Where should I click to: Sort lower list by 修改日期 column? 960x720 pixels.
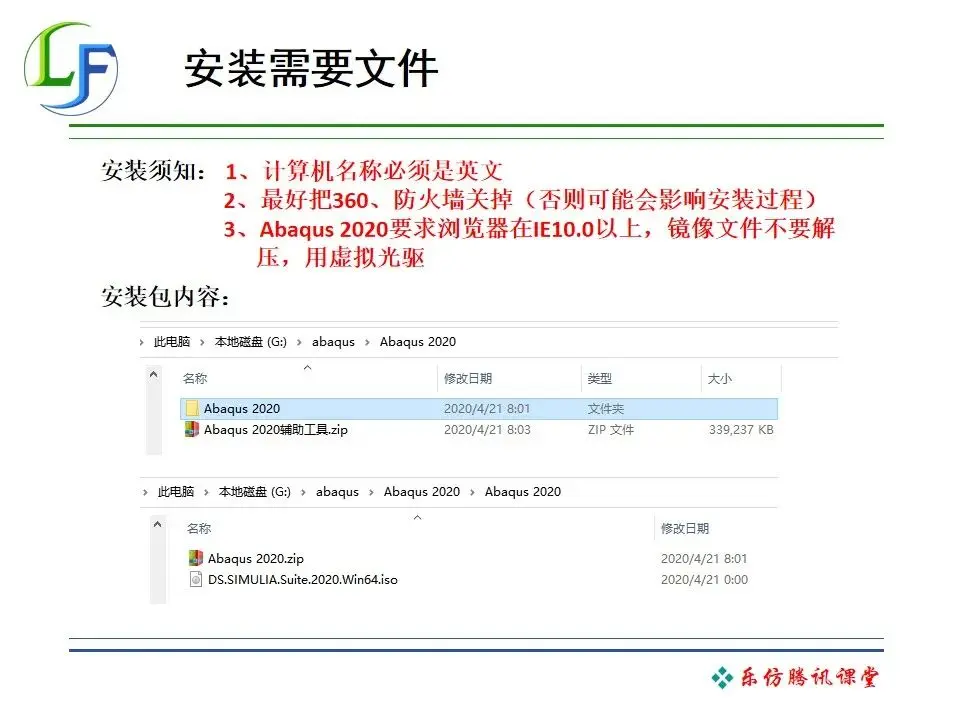[685, 528]
